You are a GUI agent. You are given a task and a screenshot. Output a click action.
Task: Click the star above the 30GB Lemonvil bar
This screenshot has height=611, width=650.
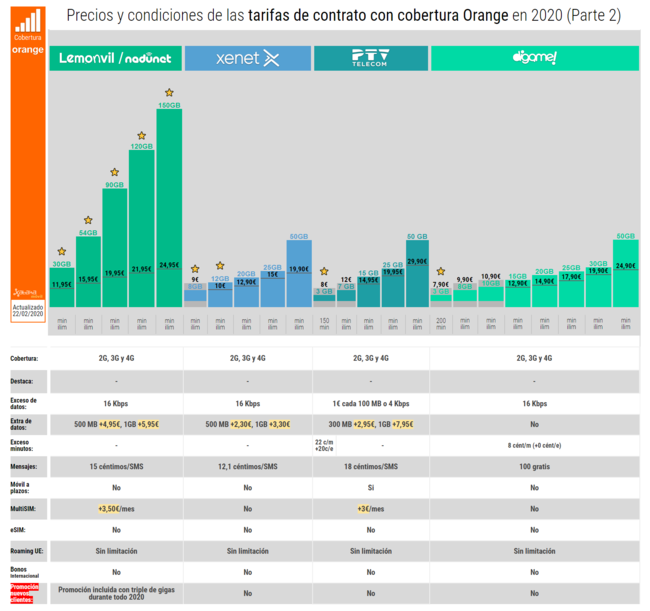pyautogui.click(x=62, y=252)
